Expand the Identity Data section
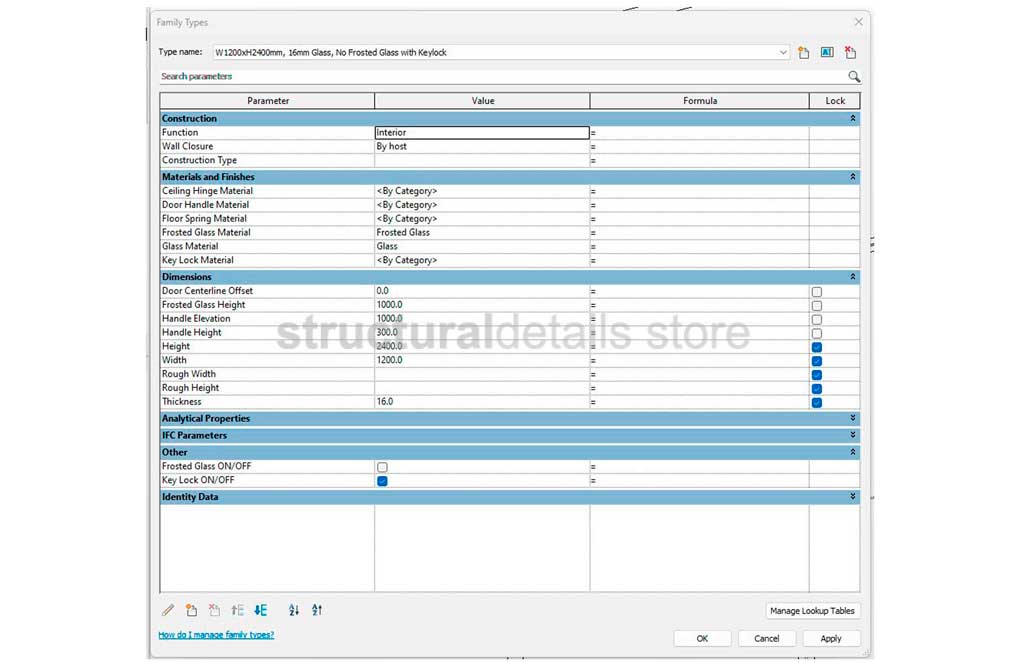This screenshot has width=1024, height=662. 853,497
